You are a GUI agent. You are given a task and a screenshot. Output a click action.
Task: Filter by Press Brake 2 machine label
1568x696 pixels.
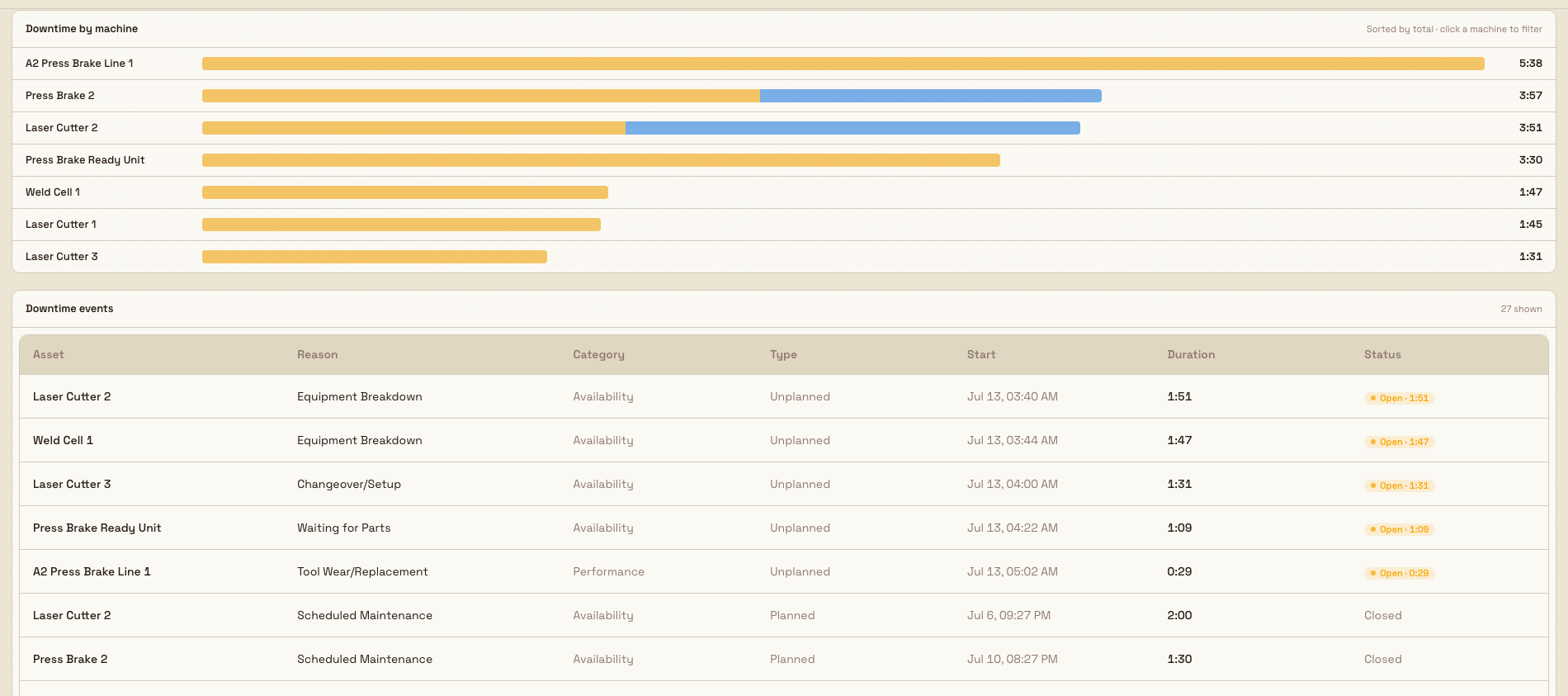click(60, 96)
